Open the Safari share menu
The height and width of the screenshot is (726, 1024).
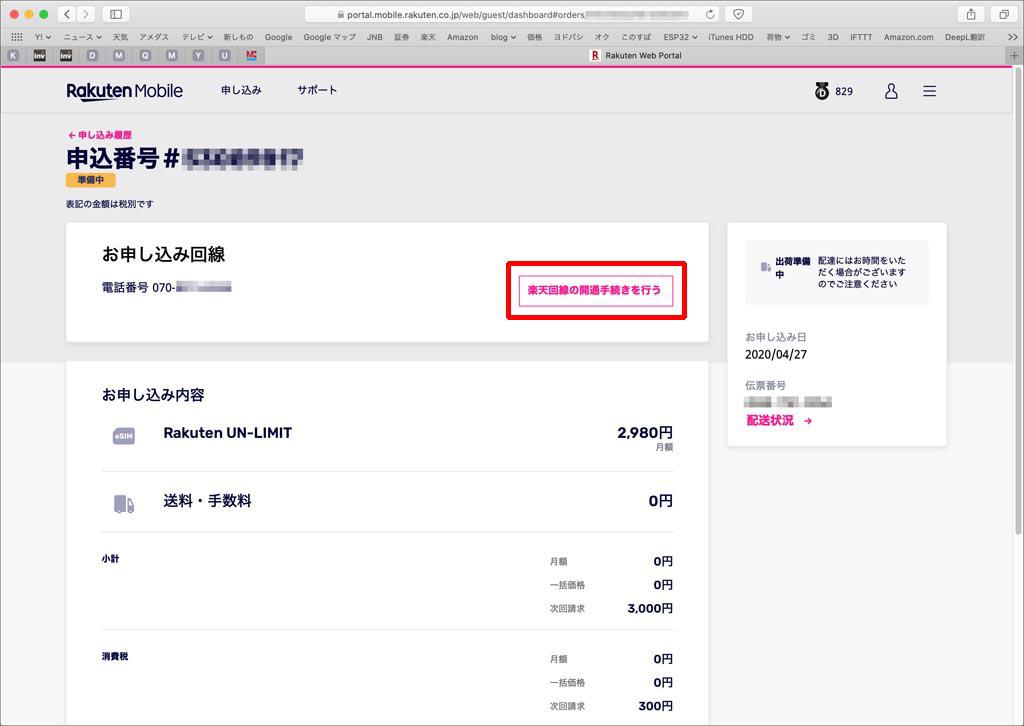coord(971,14)
